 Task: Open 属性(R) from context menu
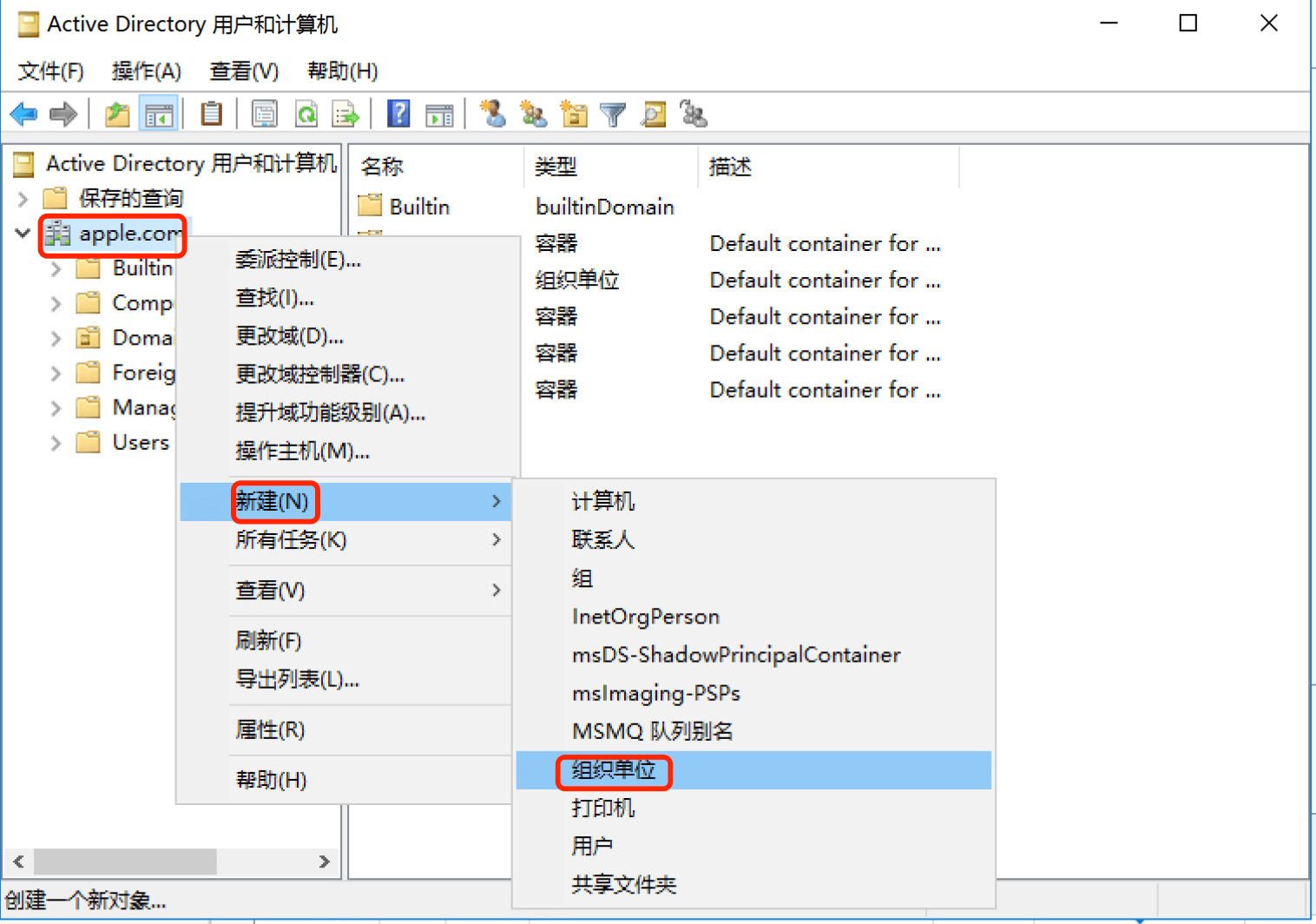pos(345,729)
